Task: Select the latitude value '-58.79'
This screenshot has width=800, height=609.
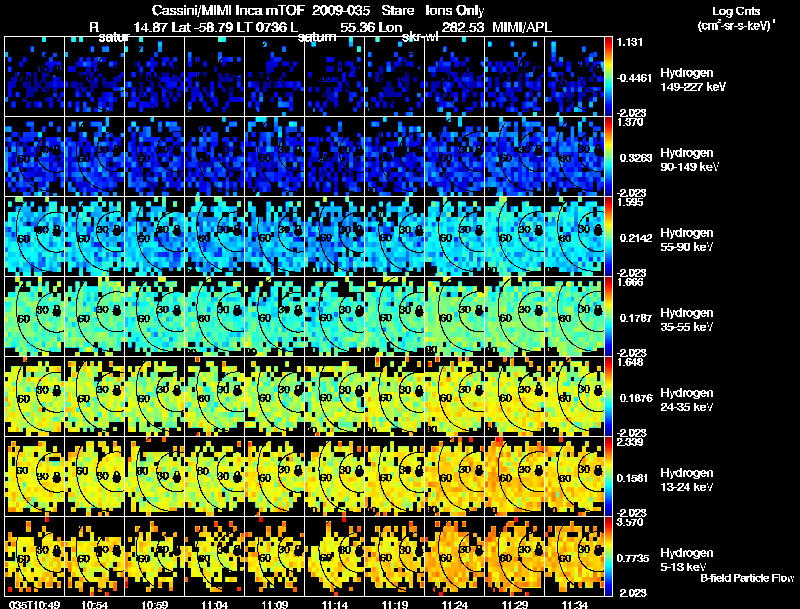Action: pyautogui.click(x=215, y=27)
